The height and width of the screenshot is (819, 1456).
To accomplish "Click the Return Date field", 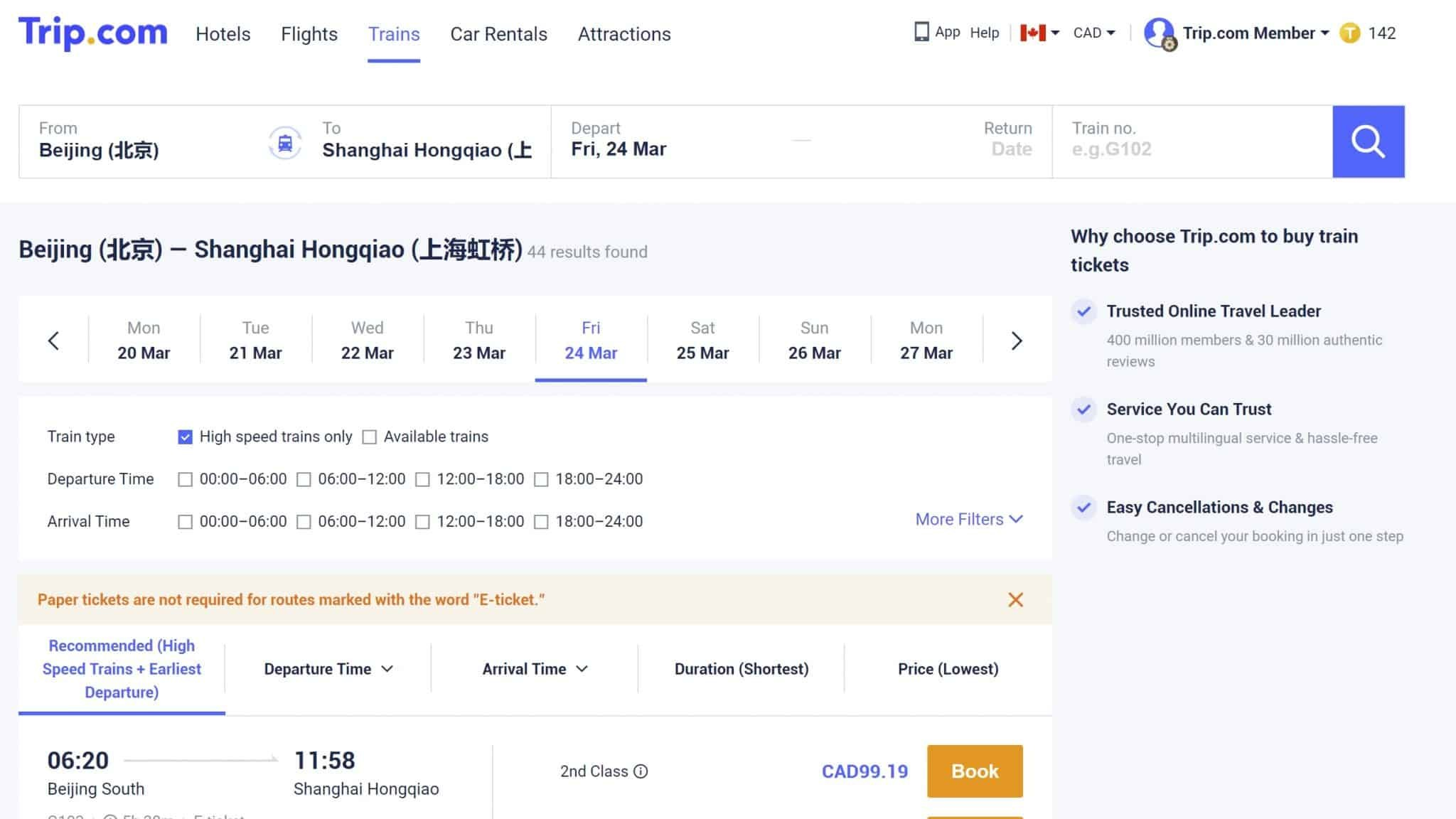I will pos(1007,139).
